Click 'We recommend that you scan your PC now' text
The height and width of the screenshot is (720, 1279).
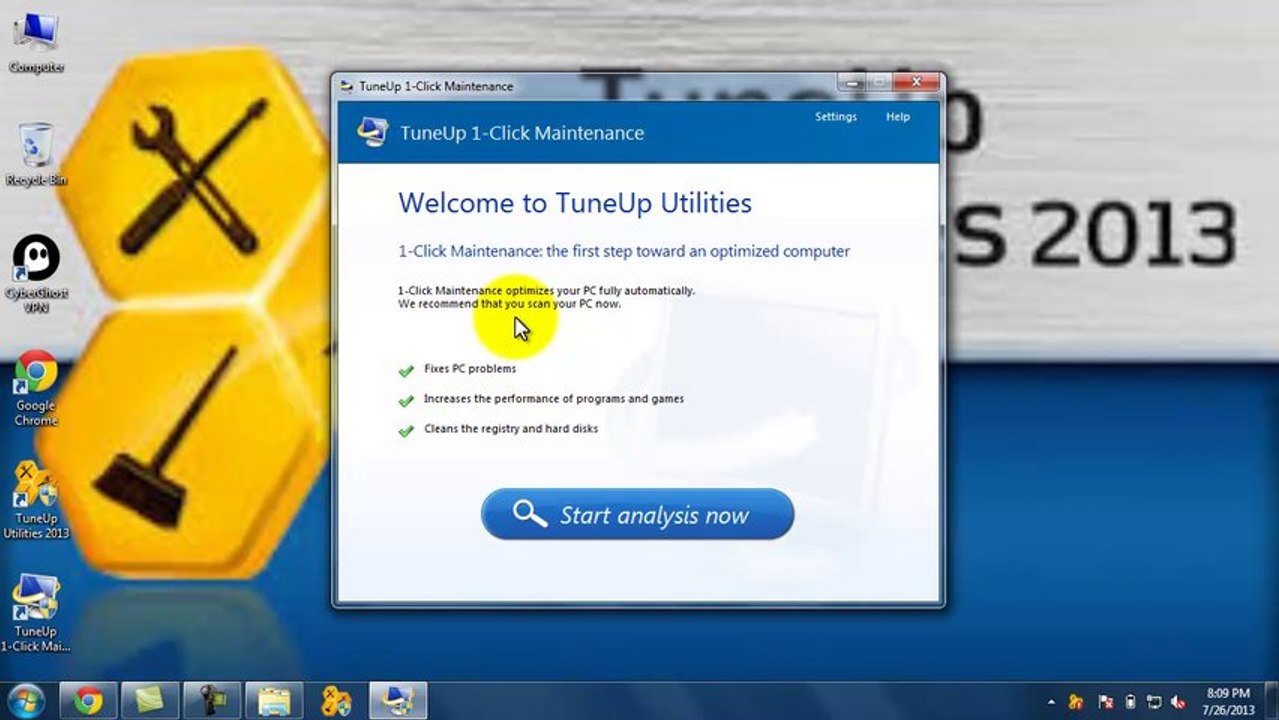point(509,304)
